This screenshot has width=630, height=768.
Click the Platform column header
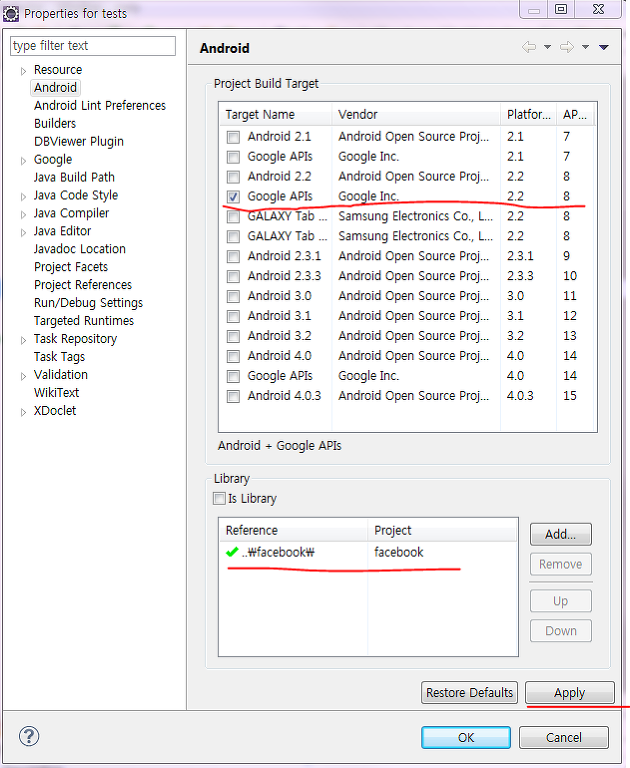point(529,115)
